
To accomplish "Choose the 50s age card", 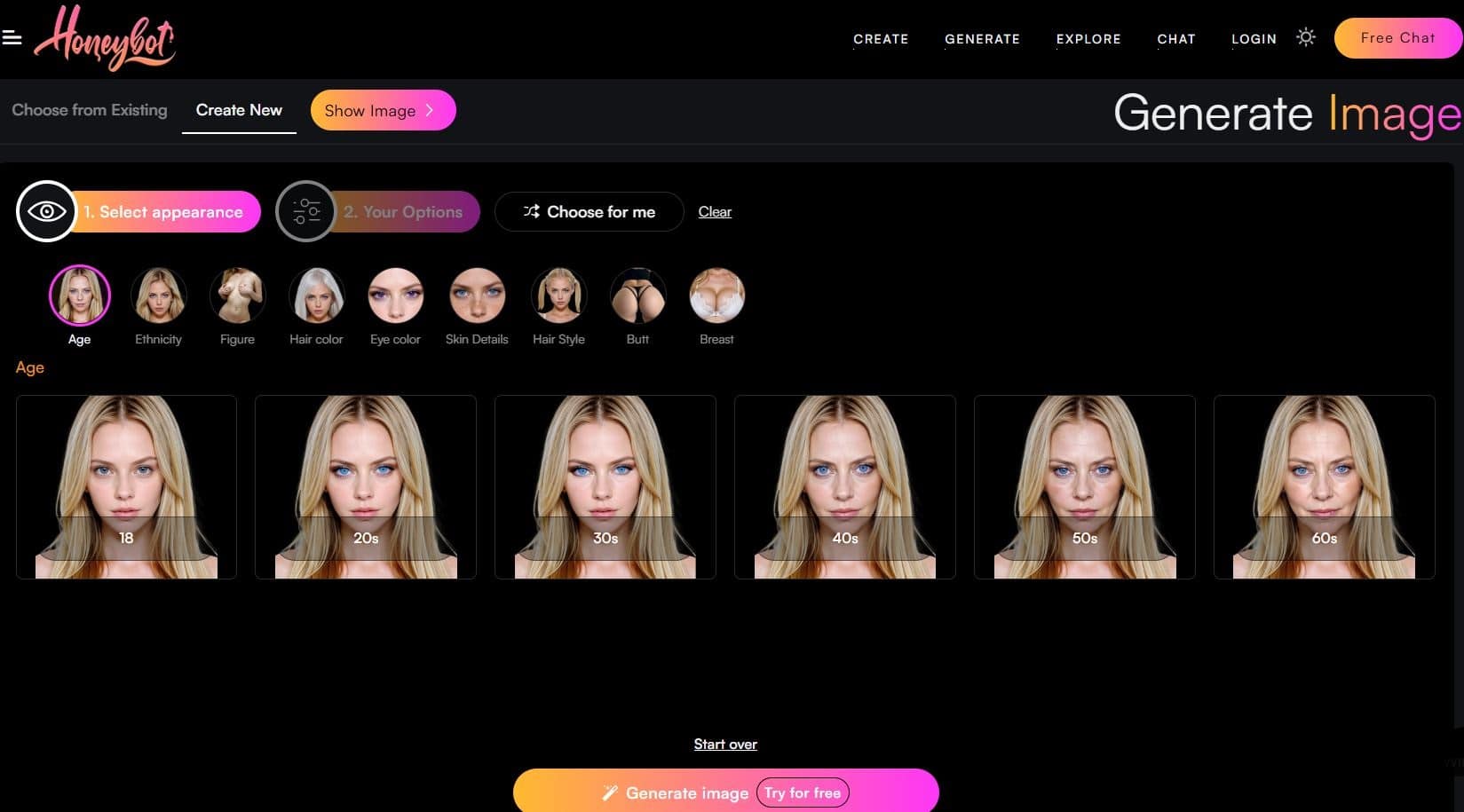I will 1085,487.
